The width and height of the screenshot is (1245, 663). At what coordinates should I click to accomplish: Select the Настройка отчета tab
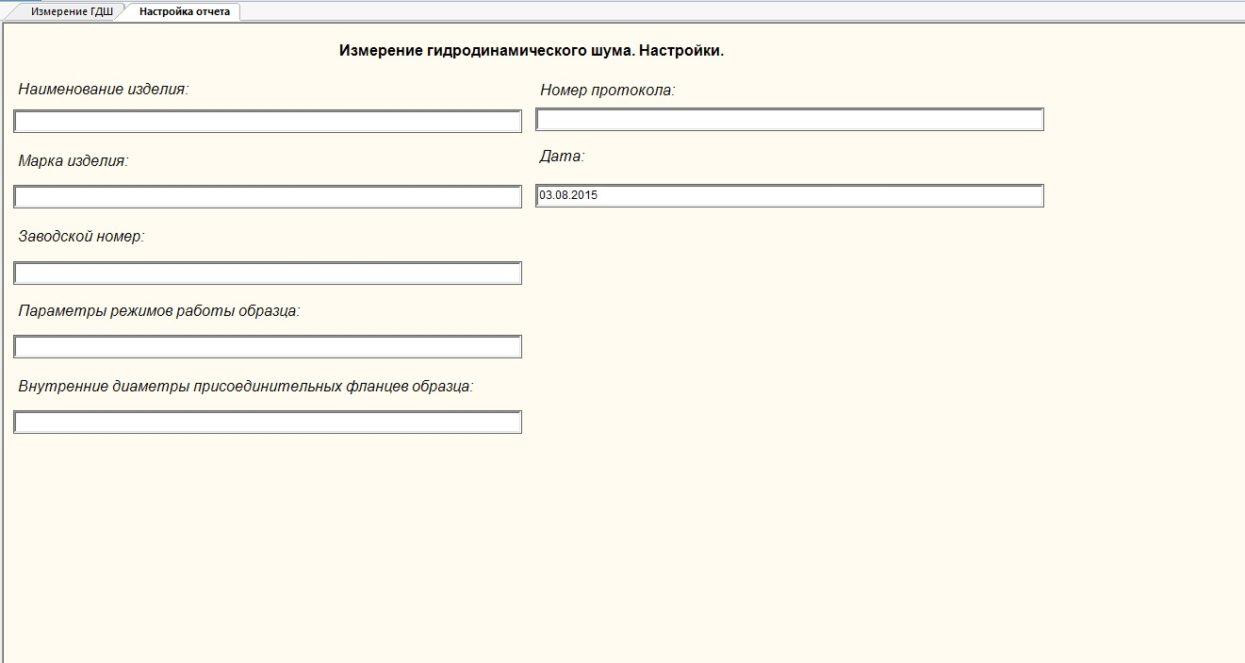tap(184, 12)
